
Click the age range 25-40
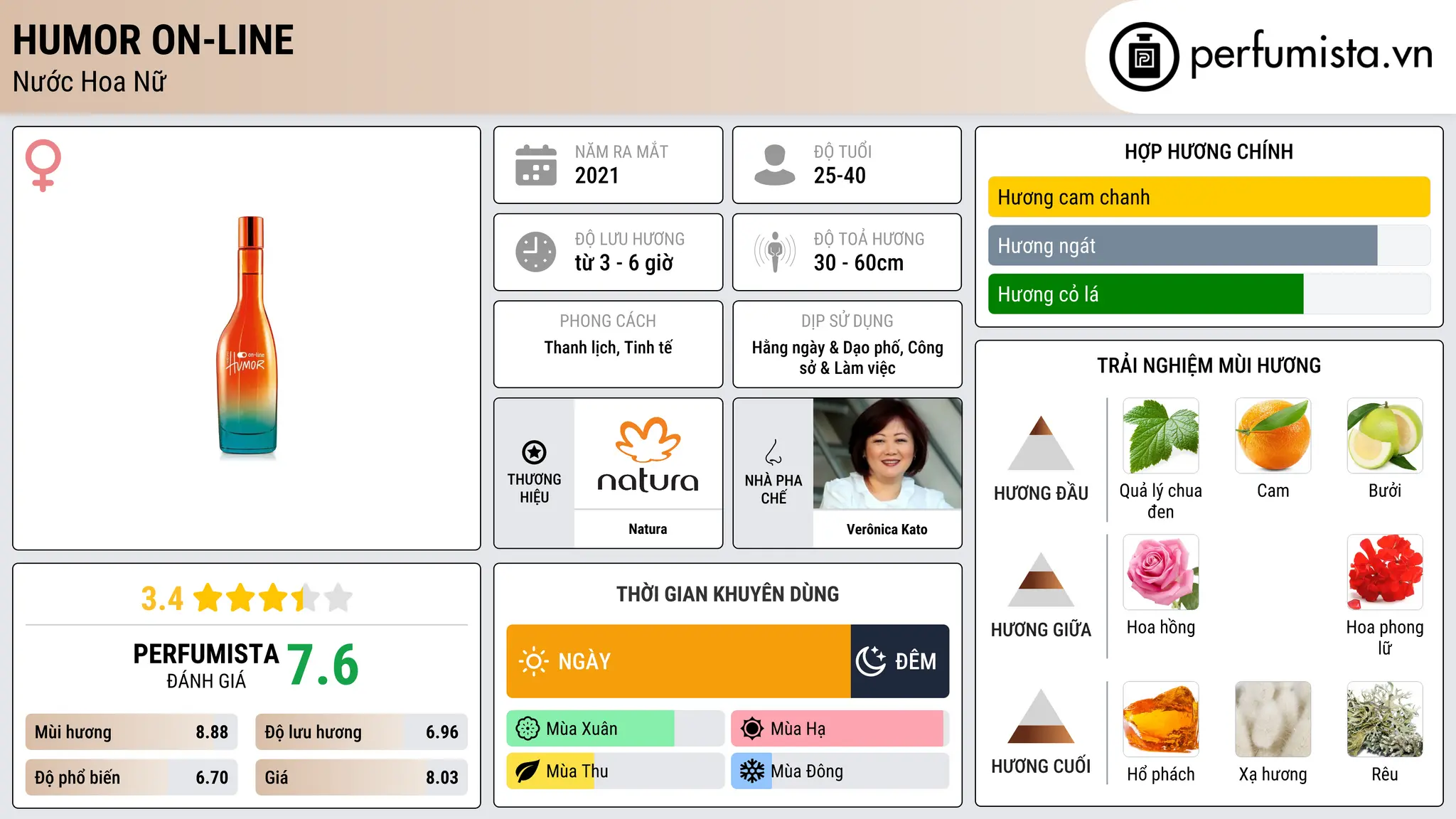840,176
